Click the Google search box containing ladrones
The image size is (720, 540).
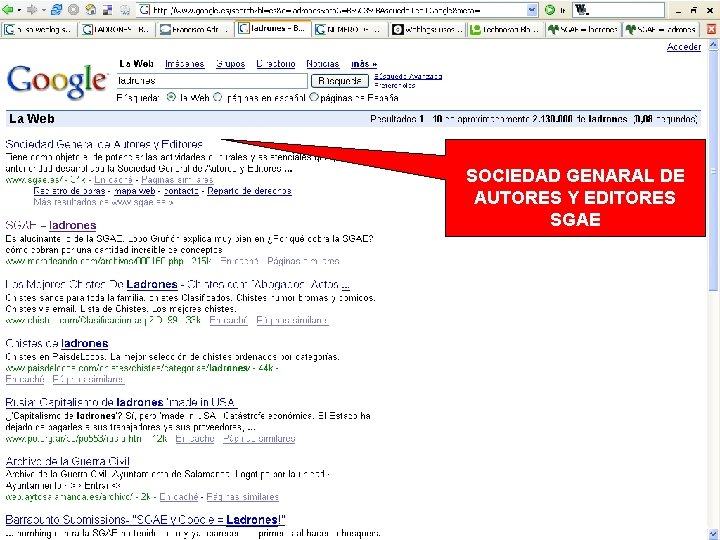point(212,81)
